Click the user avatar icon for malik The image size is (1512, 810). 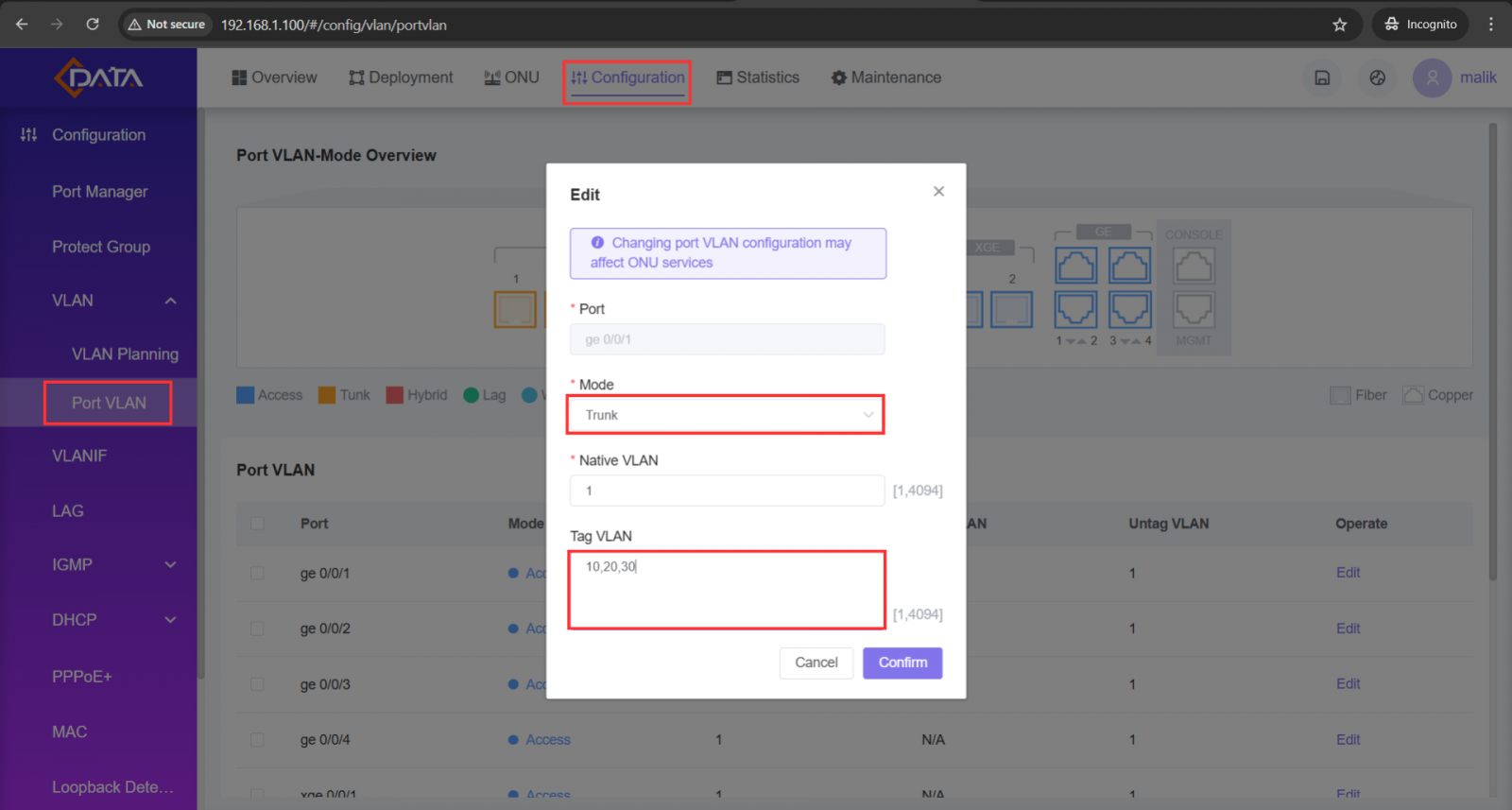pos(1432,78)
